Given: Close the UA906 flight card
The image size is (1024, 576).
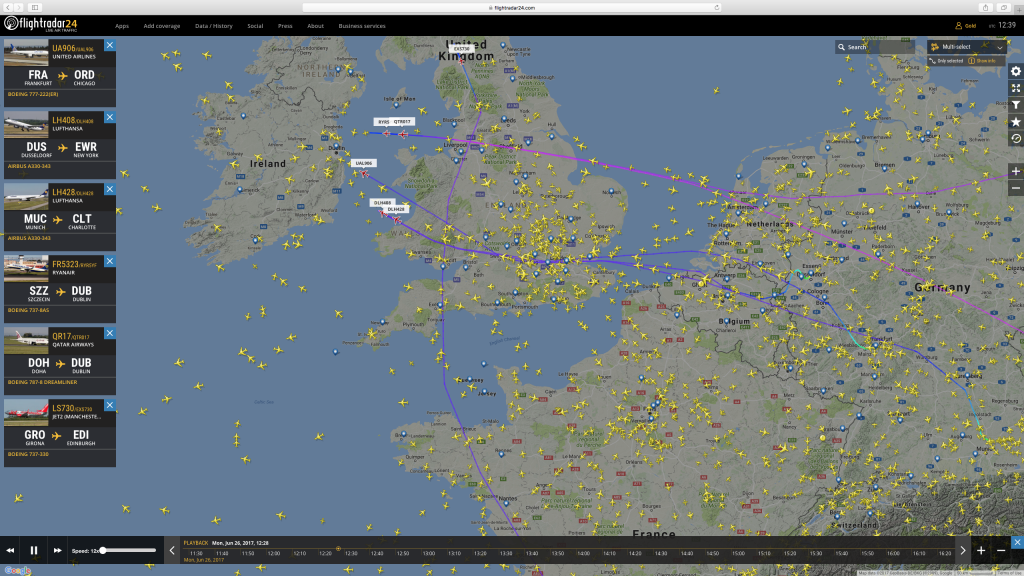Looking at the screenshot, I should 110,45.
